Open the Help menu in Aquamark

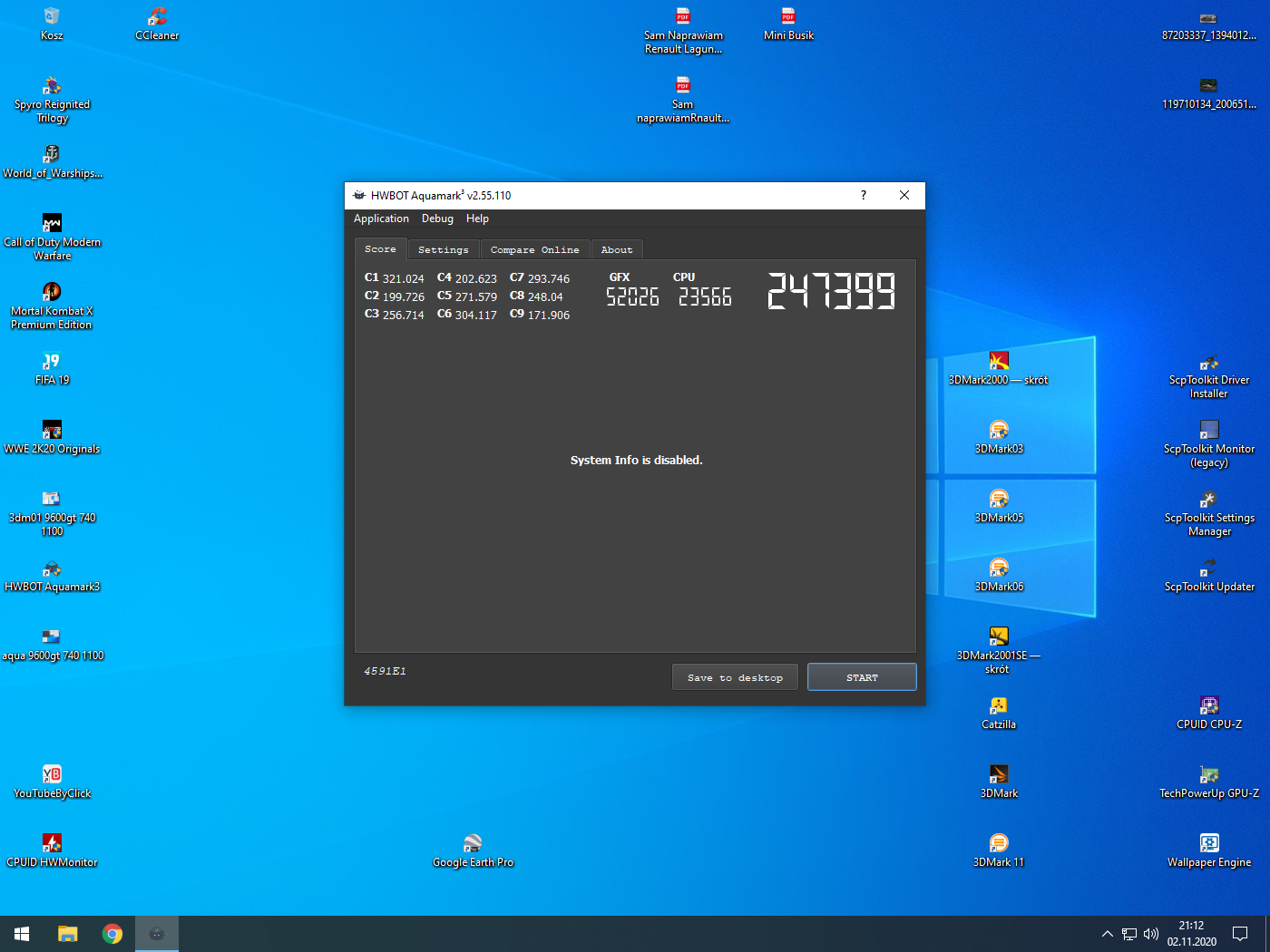coord(477,219)
